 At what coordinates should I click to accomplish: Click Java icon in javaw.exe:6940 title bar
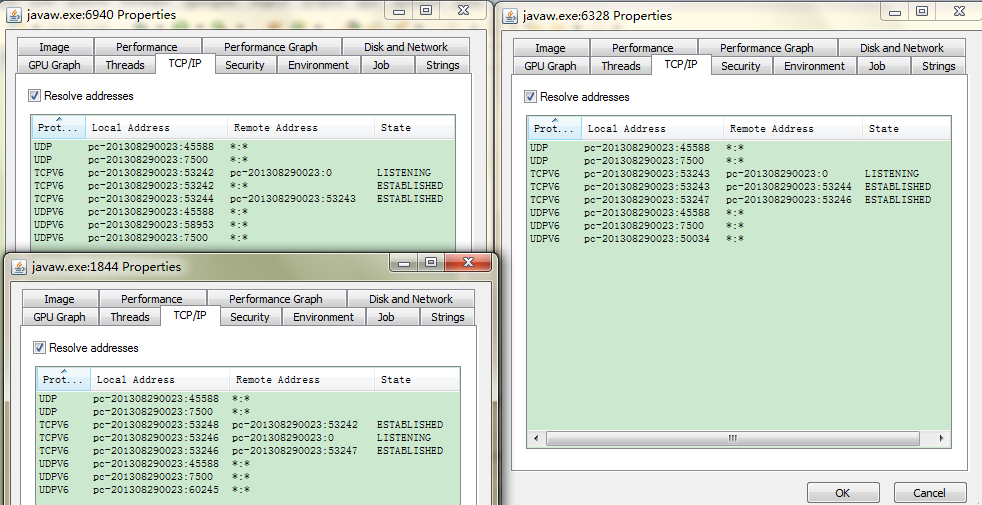pyautogui.click(x=14, y=15)
